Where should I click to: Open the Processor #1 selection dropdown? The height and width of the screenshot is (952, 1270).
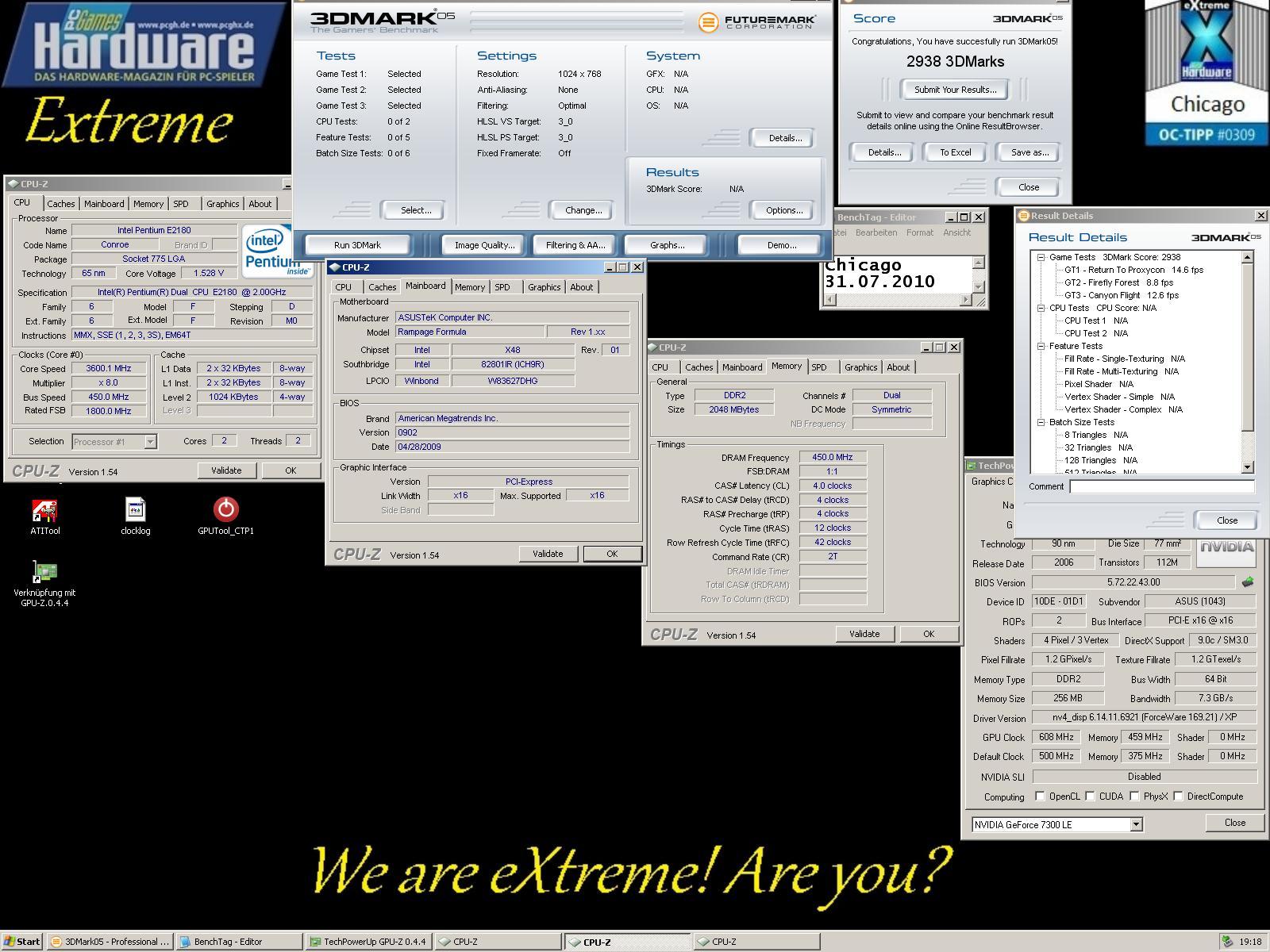click(x=150, y=441)
